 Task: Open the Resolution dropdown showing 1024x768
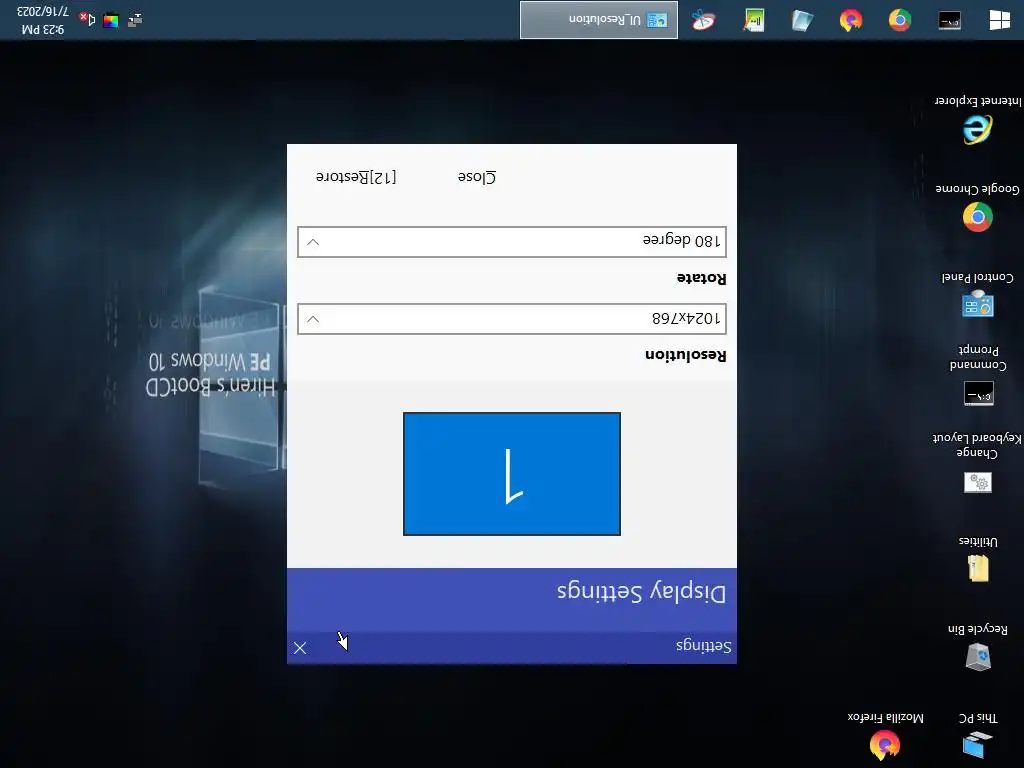coord(512,319)
